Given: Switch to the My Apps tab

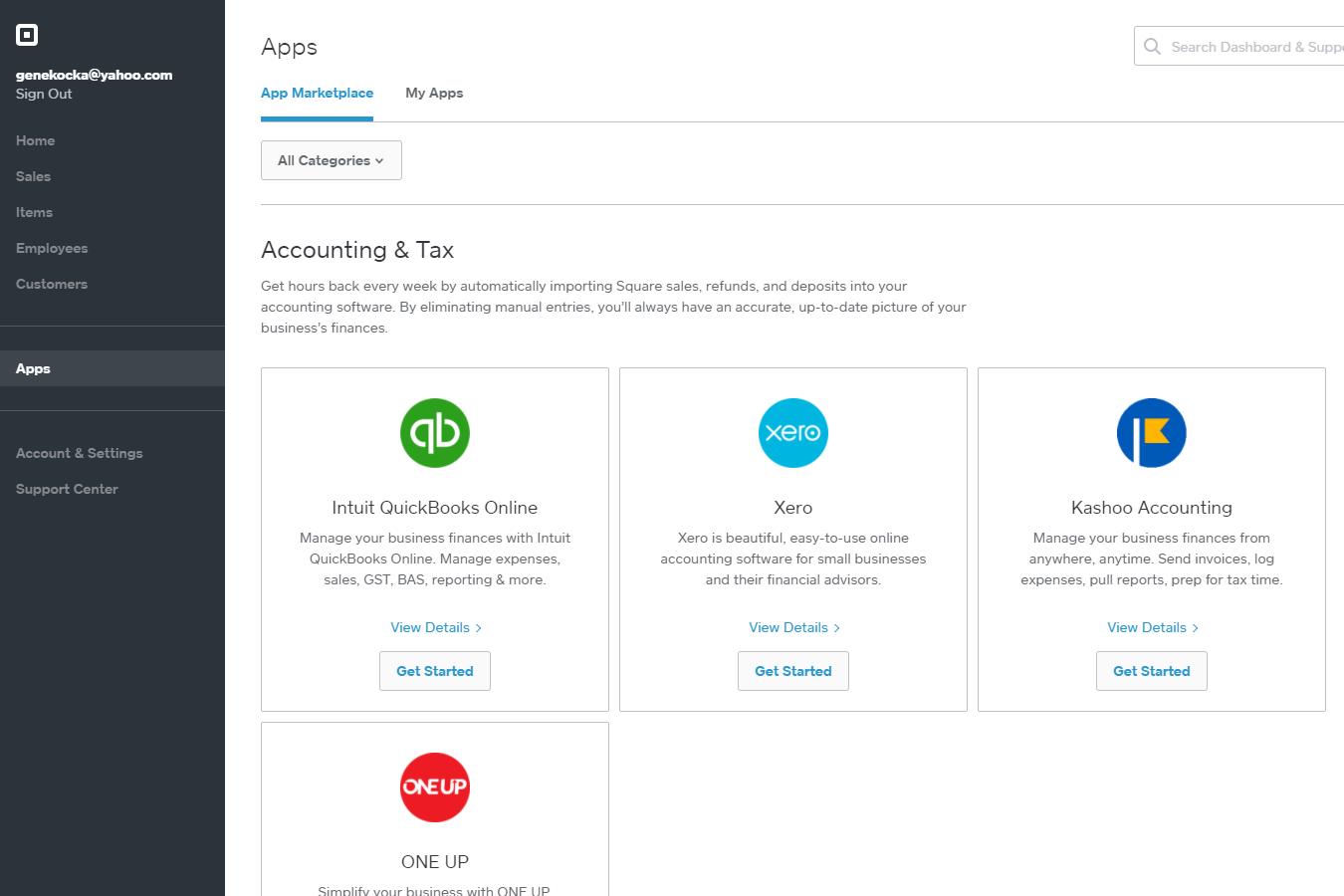Looking at the screenshot, I should (x=434, y=93).
